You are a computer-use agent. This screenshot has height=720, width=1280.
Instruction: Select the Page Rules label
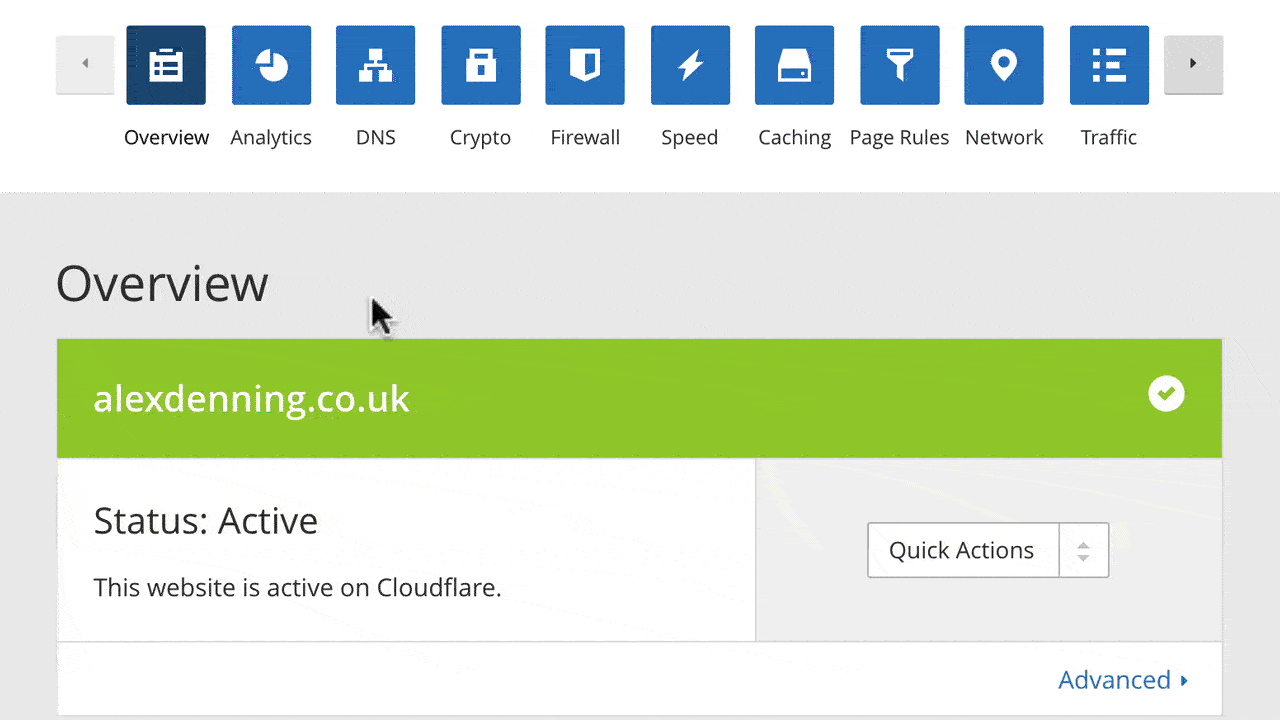(x=899, y=138)
